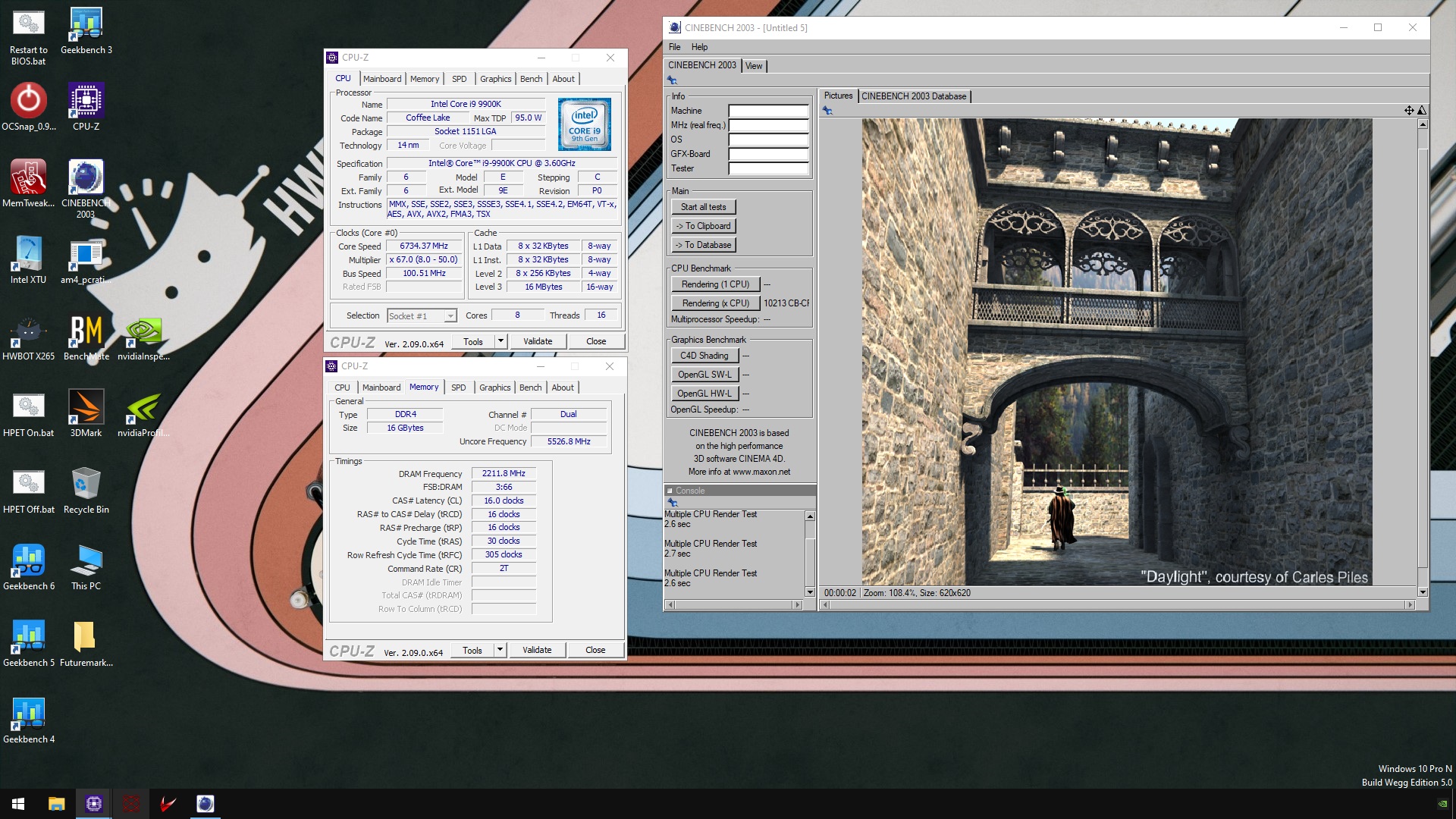Switch to Memory tab in top CPU-Z window
The width and height of the screenshot is (1456, 819).
(425, 79)
